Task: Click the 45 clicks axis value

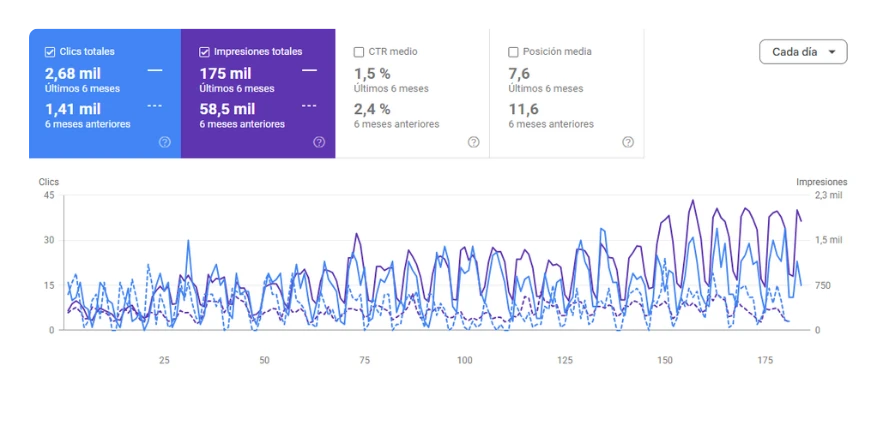Action: tap(49, 195)
